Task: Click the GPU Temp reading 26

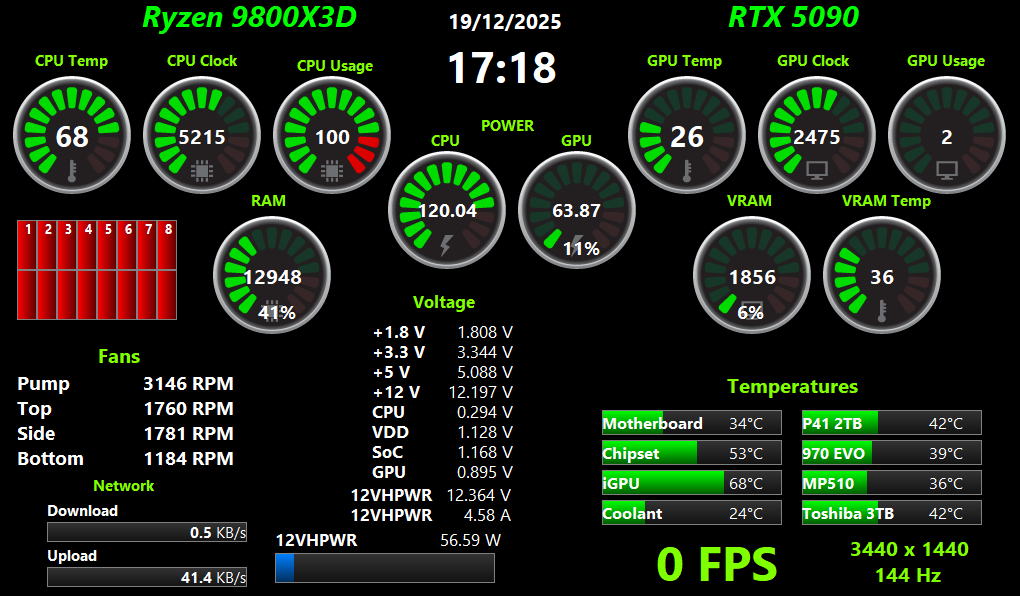Action: [x=687, y=137]
